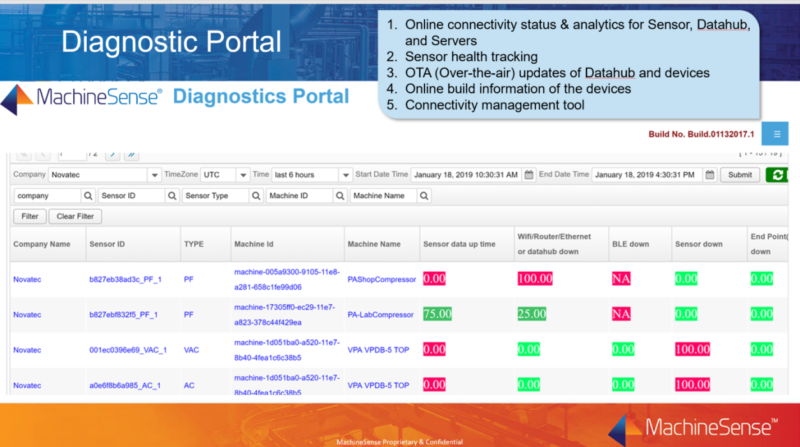Image resolution: width=800 pixels, height=447 pixels.
Task: Click the Clear Filter button
Action: click(75, 216)
